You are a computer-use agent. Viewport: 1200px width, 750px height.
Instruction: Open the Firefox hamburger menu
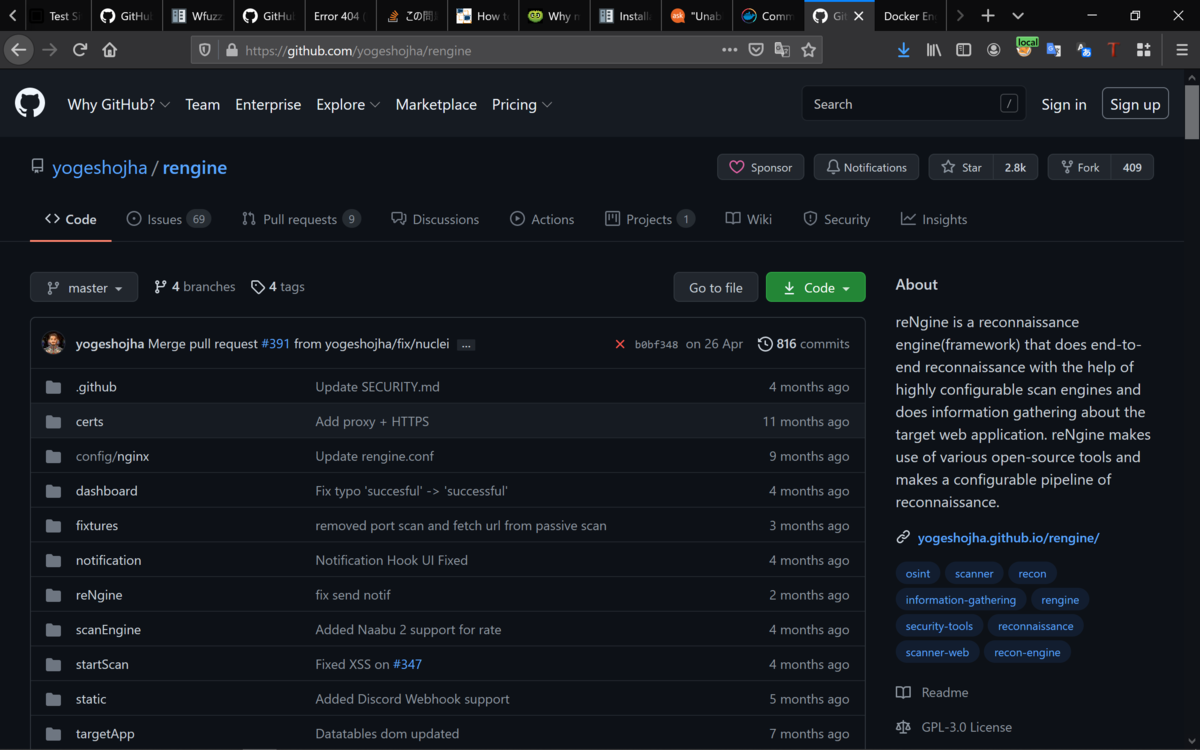tap(1182, 50)
